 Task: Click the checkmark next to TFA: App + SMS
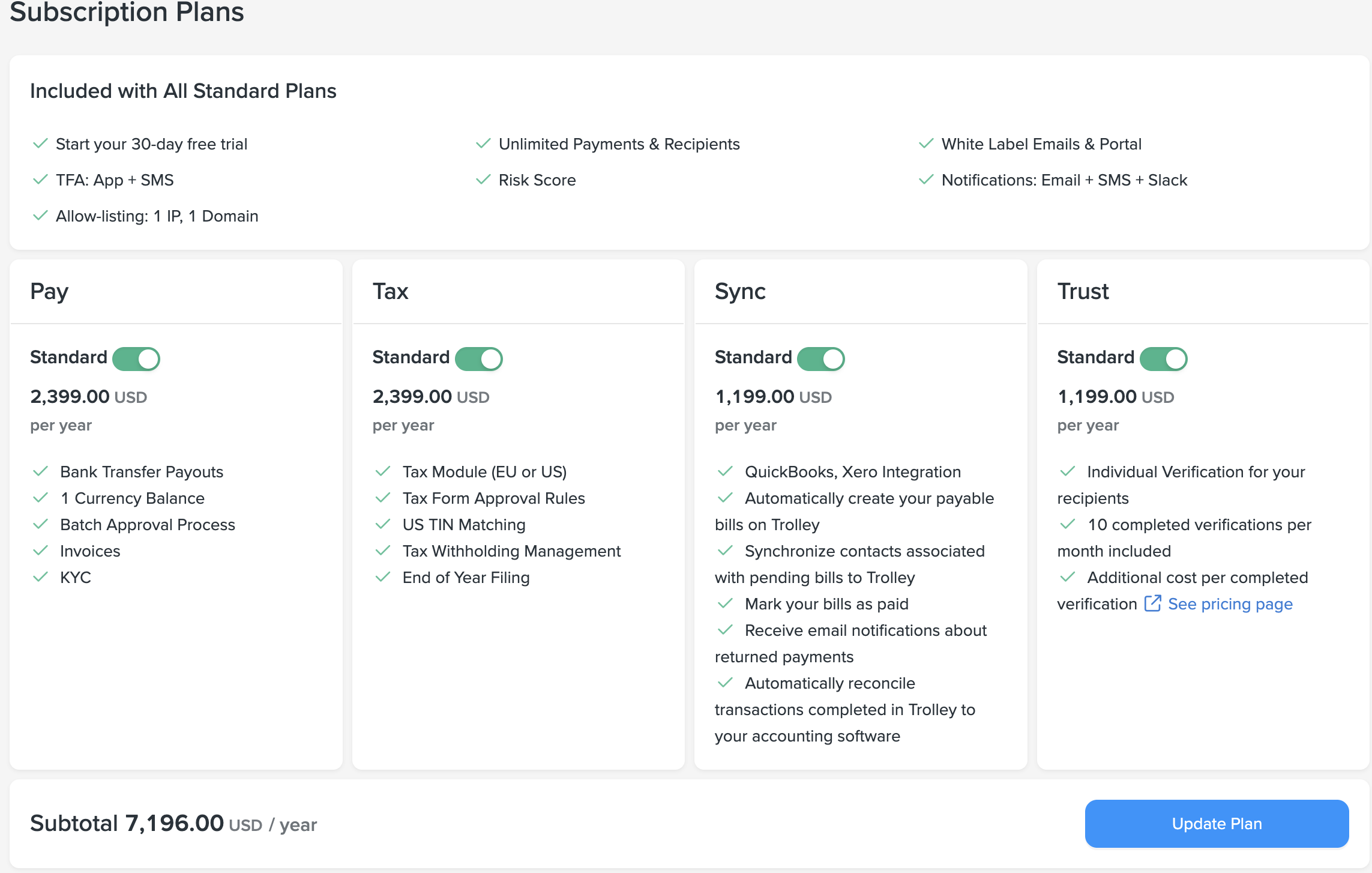[x=40, y=180]
